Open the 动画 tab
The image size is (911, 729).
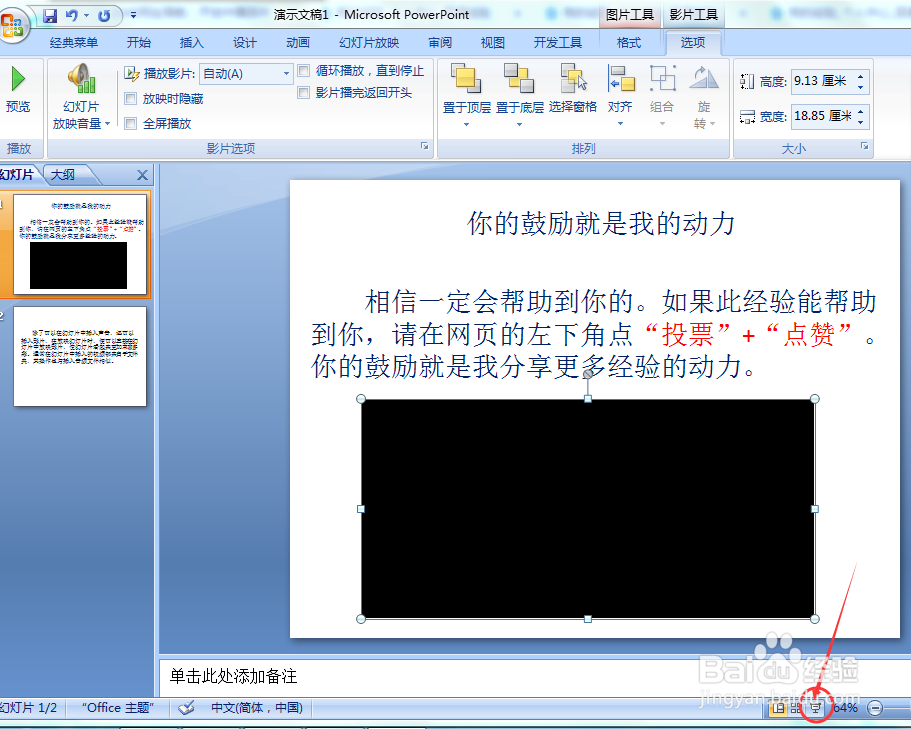coord(298,42)
